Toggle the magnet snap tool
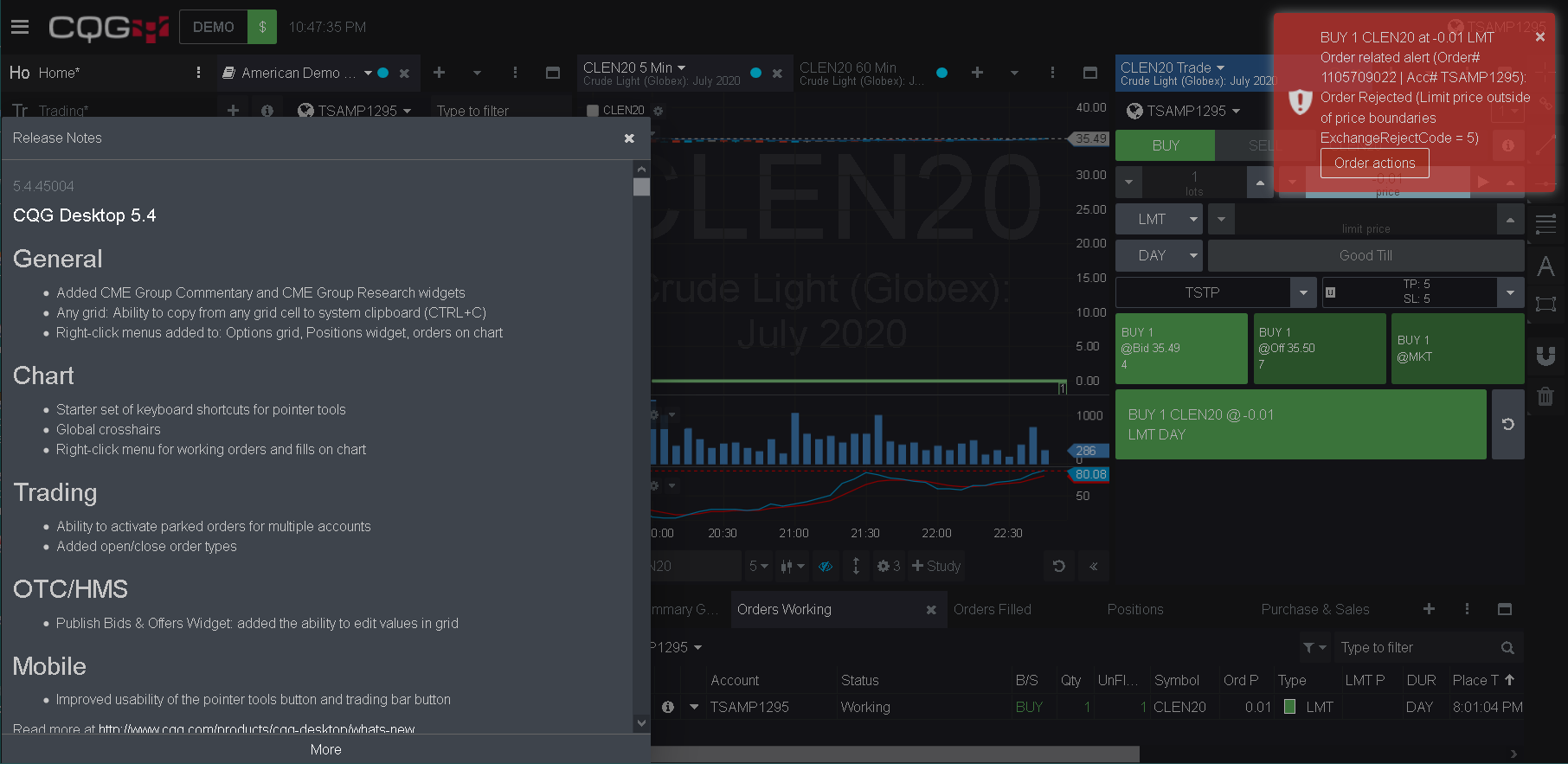The width and height of the screenshot is (1568, 770). (x=1546, y=356)
